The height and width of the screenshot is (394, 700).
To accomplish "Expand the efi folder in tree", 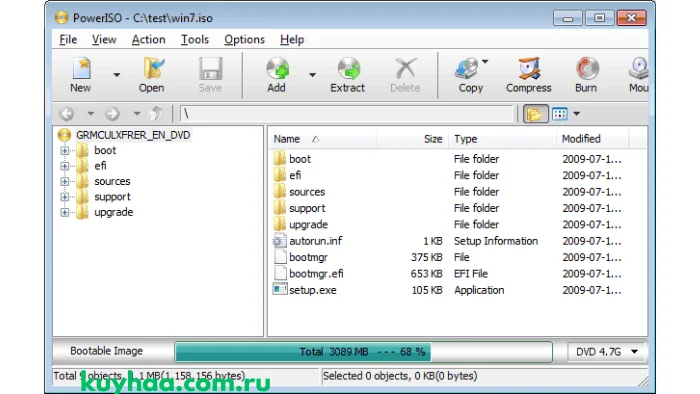I will click(65, 166).
